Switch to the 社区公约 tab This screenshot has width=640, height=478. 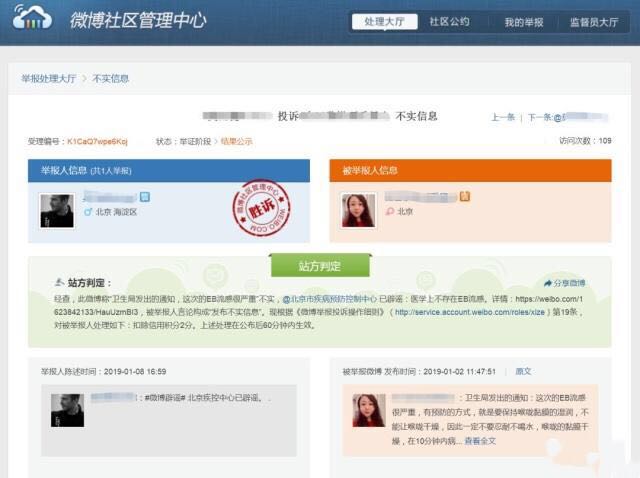coord(449,22)
